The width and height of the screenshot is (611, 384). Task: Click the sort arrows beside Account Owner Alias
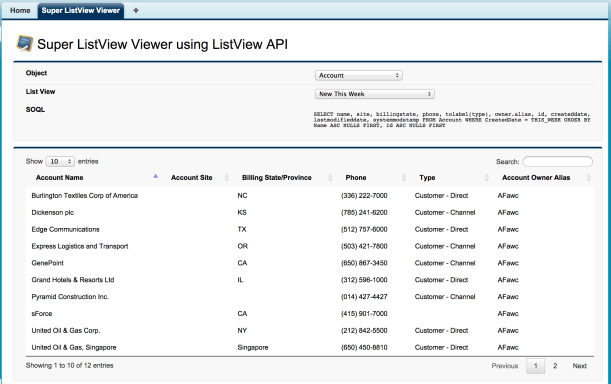[588, 178]
